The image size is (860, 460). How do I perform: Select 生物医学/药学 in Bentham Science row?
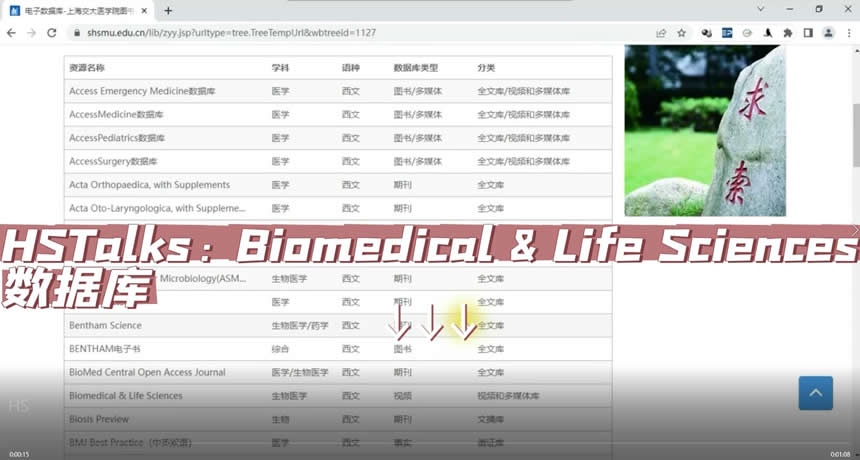click(300, 326)
